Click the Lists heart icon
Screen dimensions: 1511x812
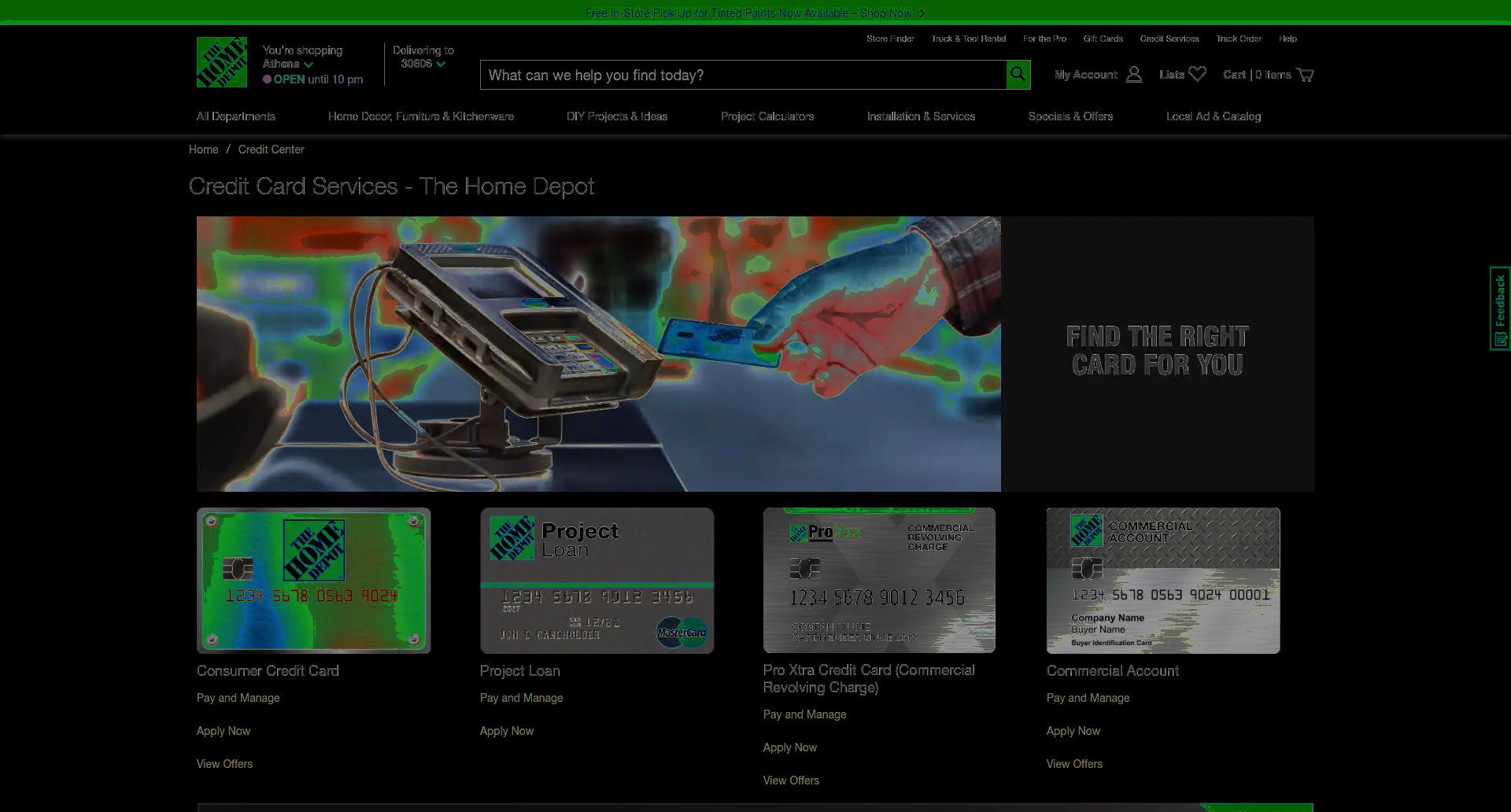coord(1197,74)
